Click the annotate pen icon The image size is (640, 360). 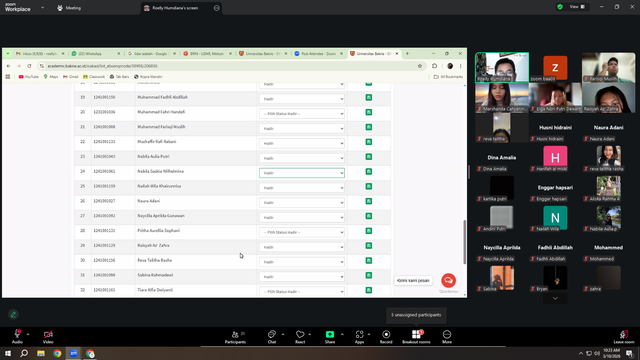(13, 314)
